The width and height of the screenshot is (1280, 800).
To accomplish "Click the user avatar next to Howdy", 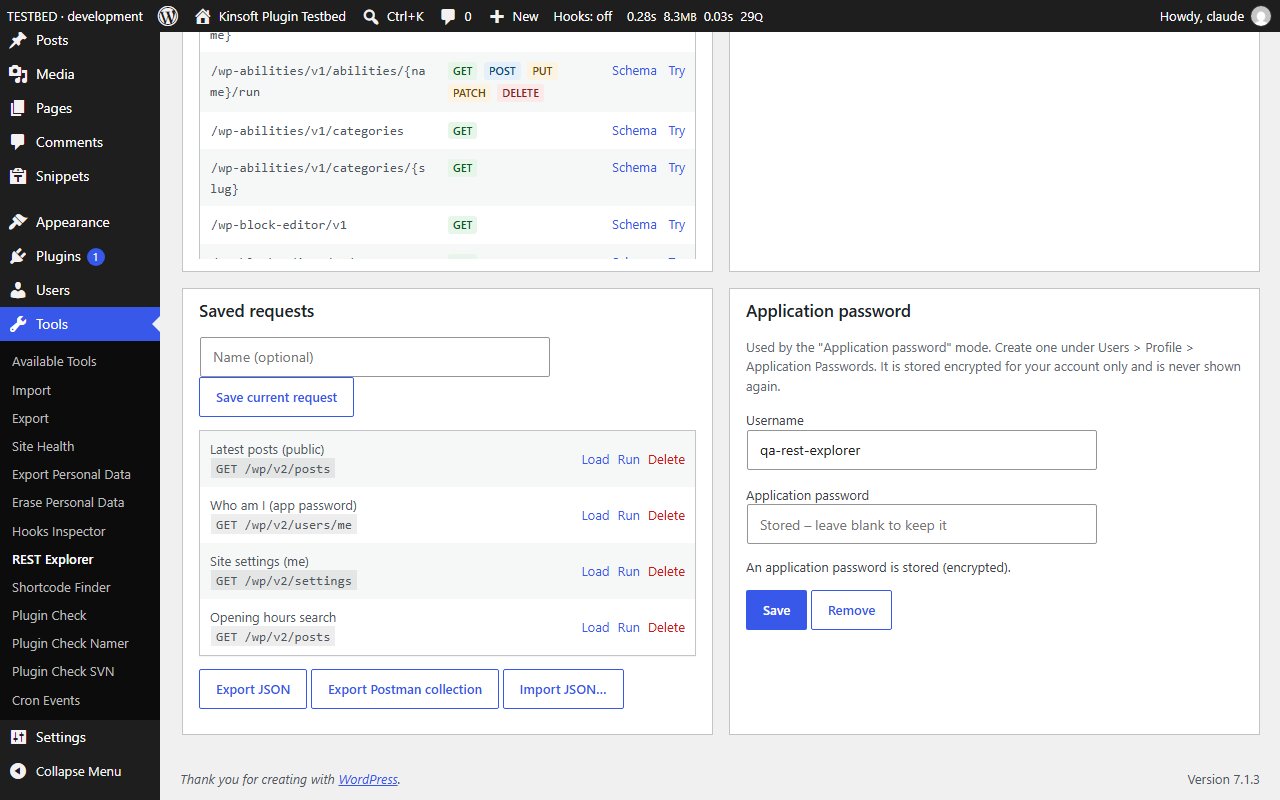I will 1260,16.
